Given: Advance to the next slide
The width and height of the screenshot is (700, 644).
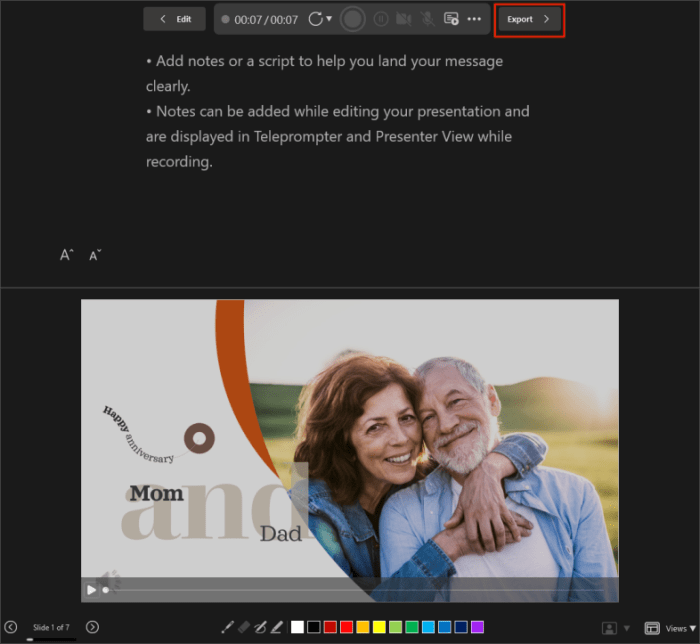Looking at the screenshot, I should pyautogui.click(x=92, y=627).
